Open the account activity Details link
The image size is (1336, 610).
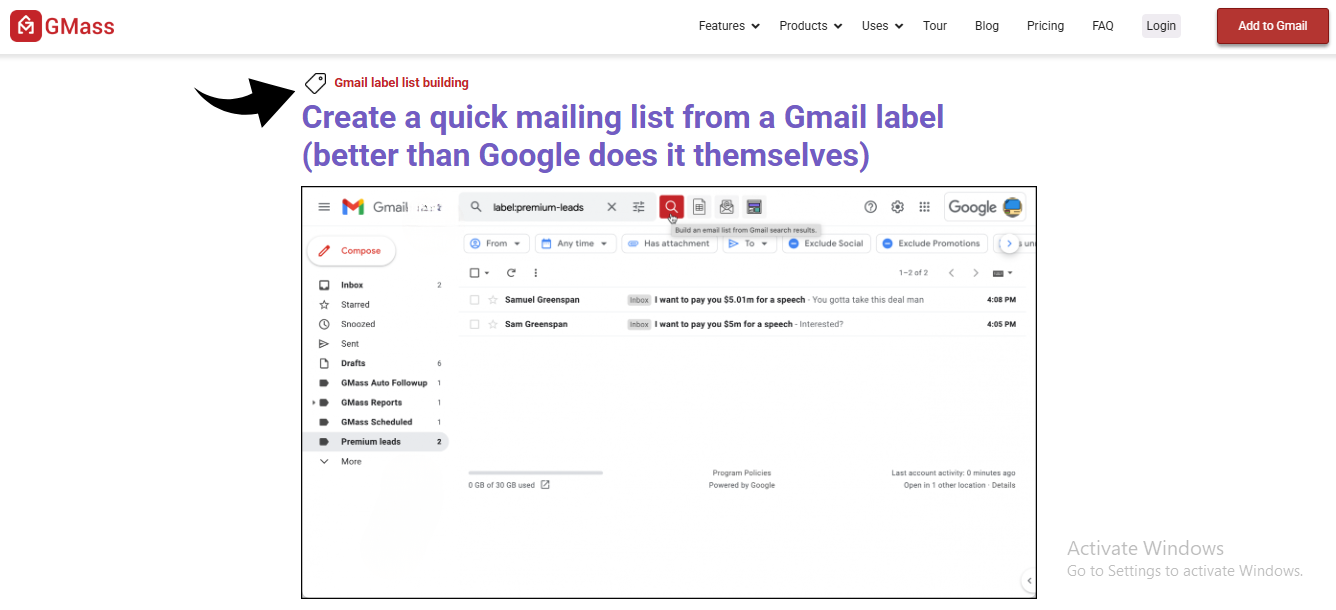tap(1003, 485)
